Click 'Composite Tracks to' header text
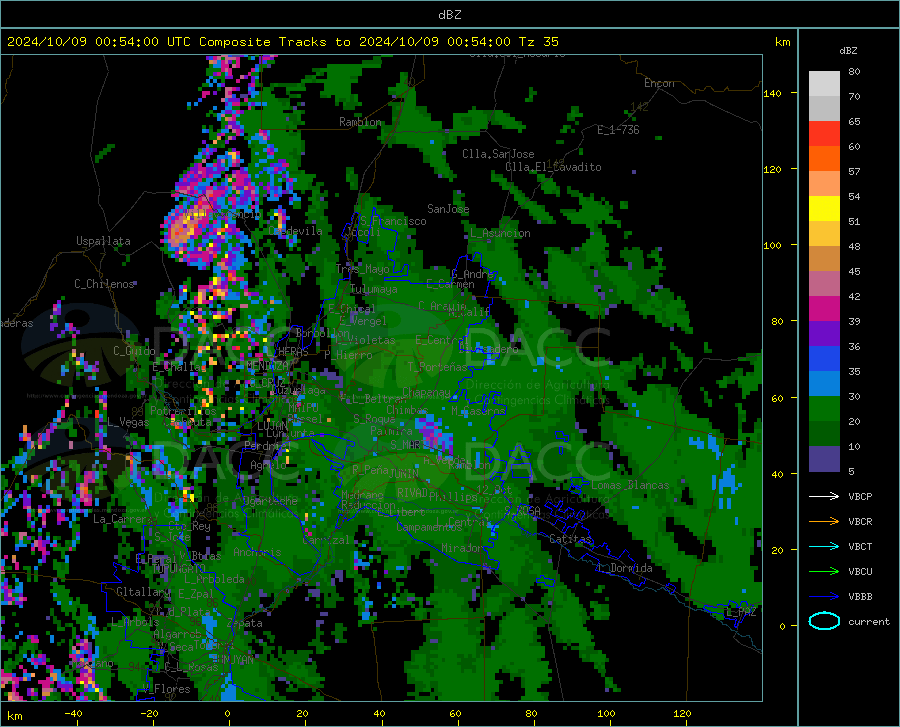The width and height of the screenshot is (900, 727). 274,42
